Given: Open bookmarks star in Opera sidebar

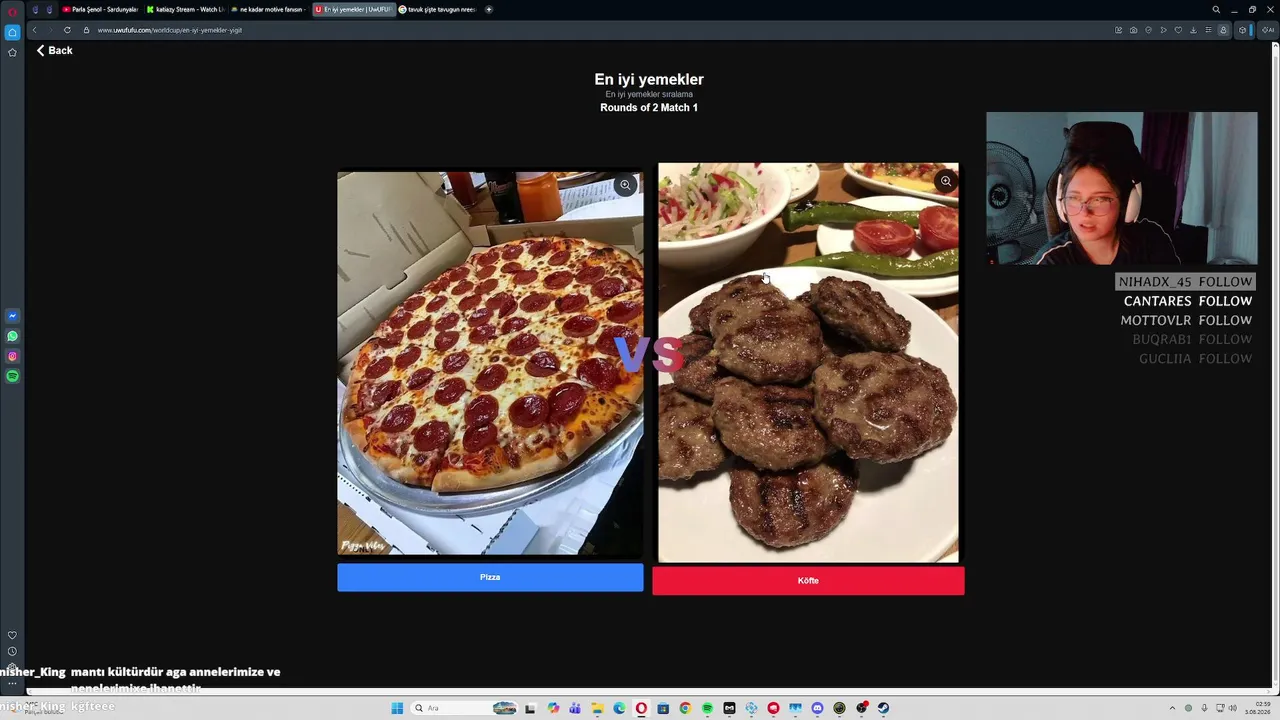Looking at the screenshot, I should (x=12, y=52).
